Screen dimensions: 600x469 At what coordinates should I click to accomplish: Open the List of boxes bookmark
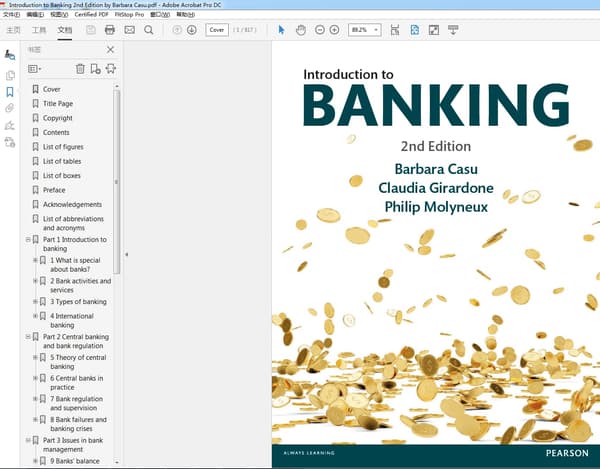tap(62, 176)
